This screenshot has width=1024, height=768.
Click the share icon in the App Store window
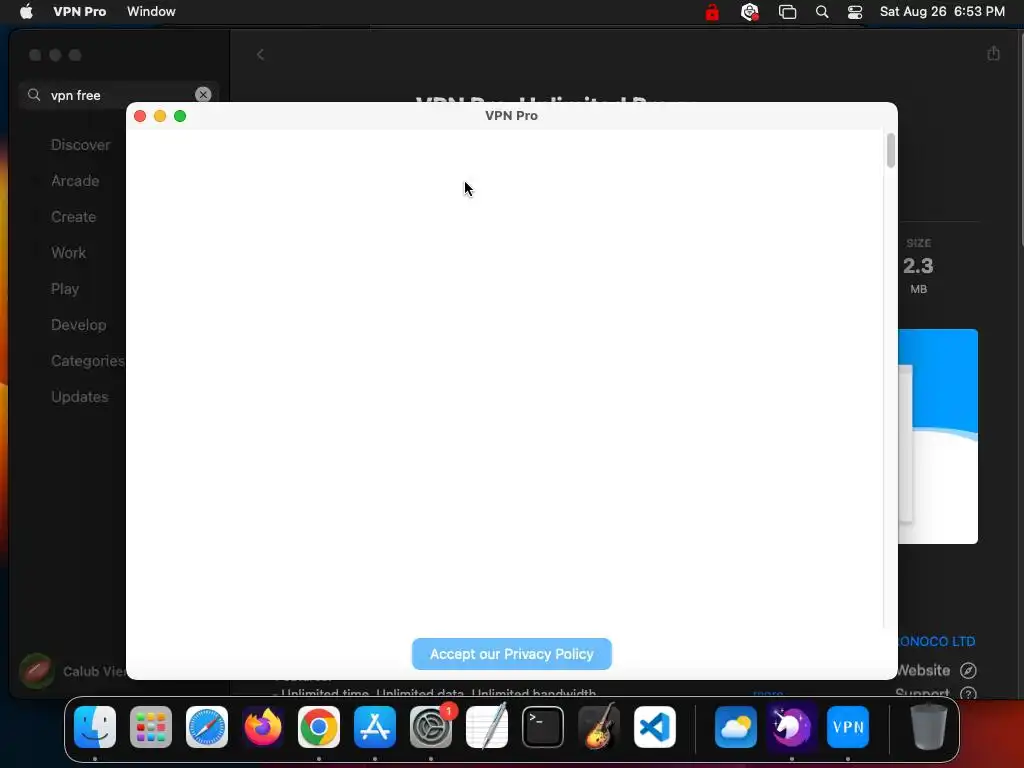tap(993, 54)
